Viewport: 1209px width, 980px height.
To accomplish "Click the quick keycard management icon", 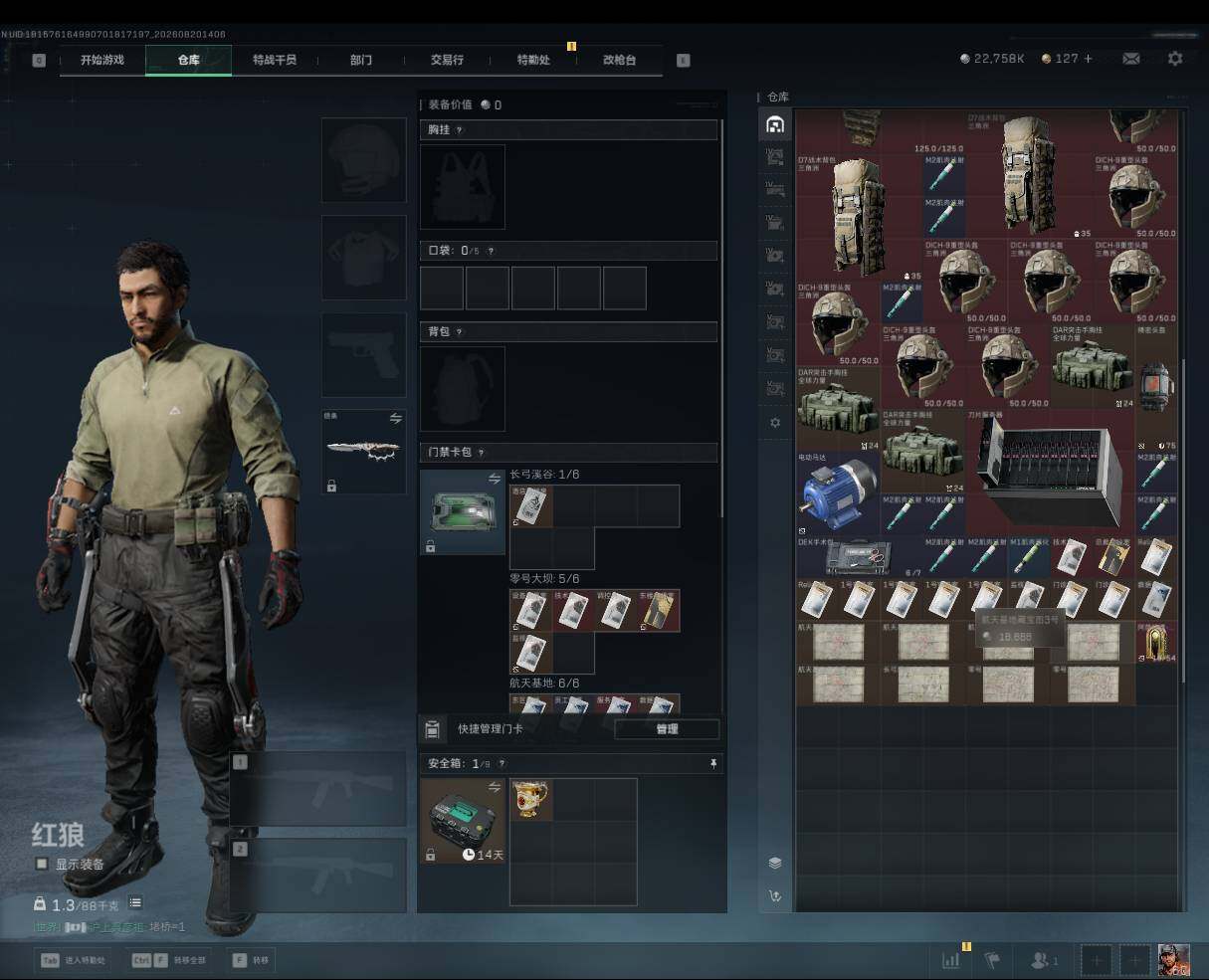I will point(433,729).
